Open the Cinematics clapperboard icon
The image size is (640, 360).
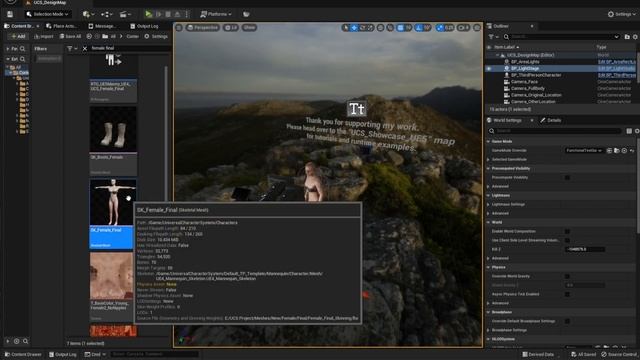click(x=124, y=14)
